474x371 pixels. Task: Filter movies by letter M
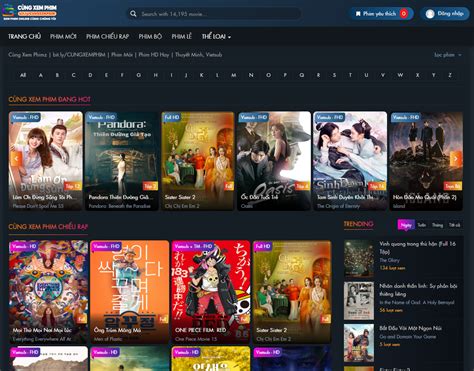(x=234, y=75)
